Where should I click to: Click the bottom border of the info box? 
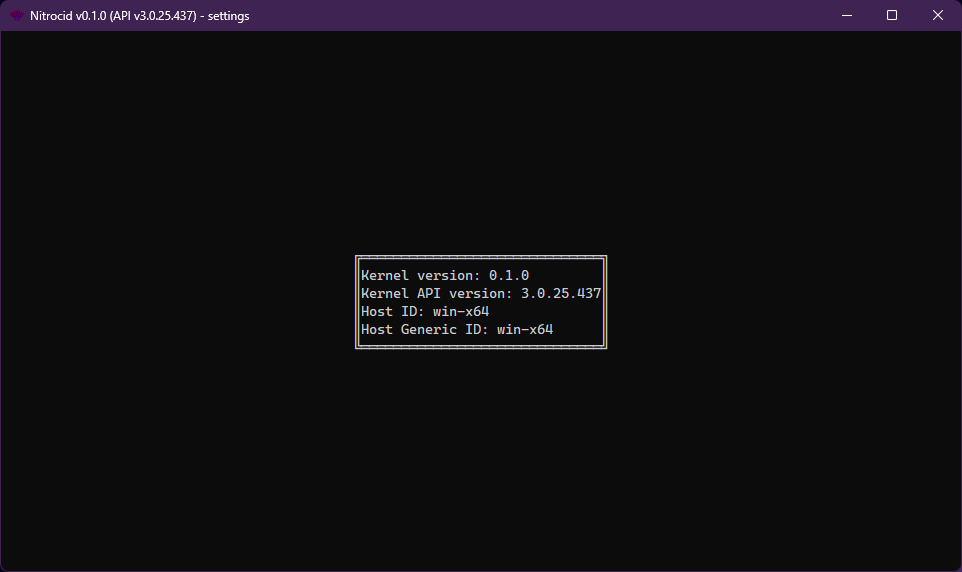(x=481, y=345)
